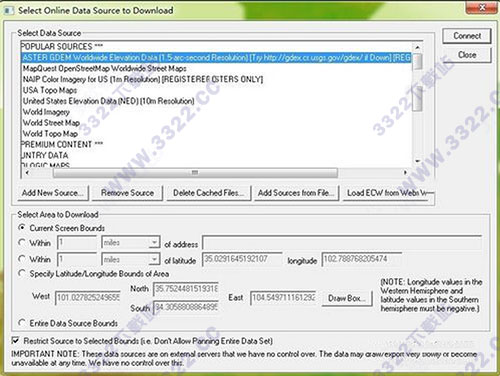The image size is (500, 376).
Task: Select Within of address radio option
Action: (22, 242)
